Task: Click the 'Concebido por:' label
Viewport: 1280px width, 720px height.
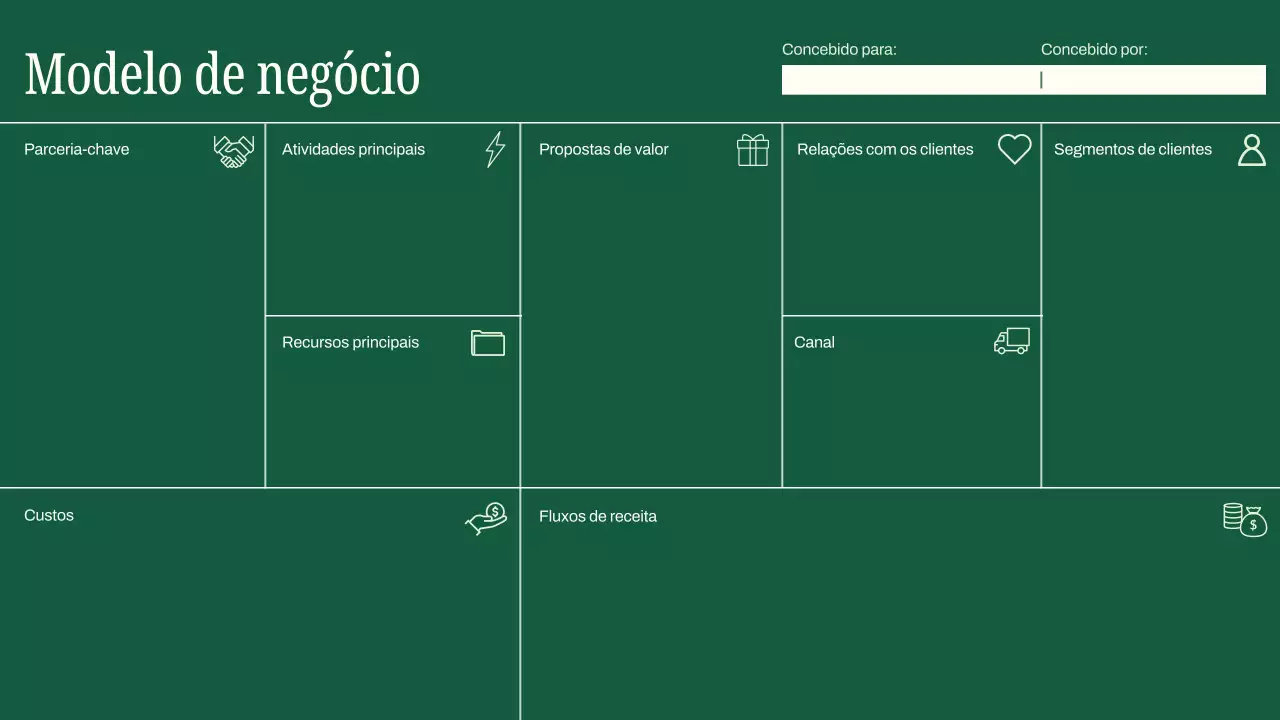Action: point(1094,49)
